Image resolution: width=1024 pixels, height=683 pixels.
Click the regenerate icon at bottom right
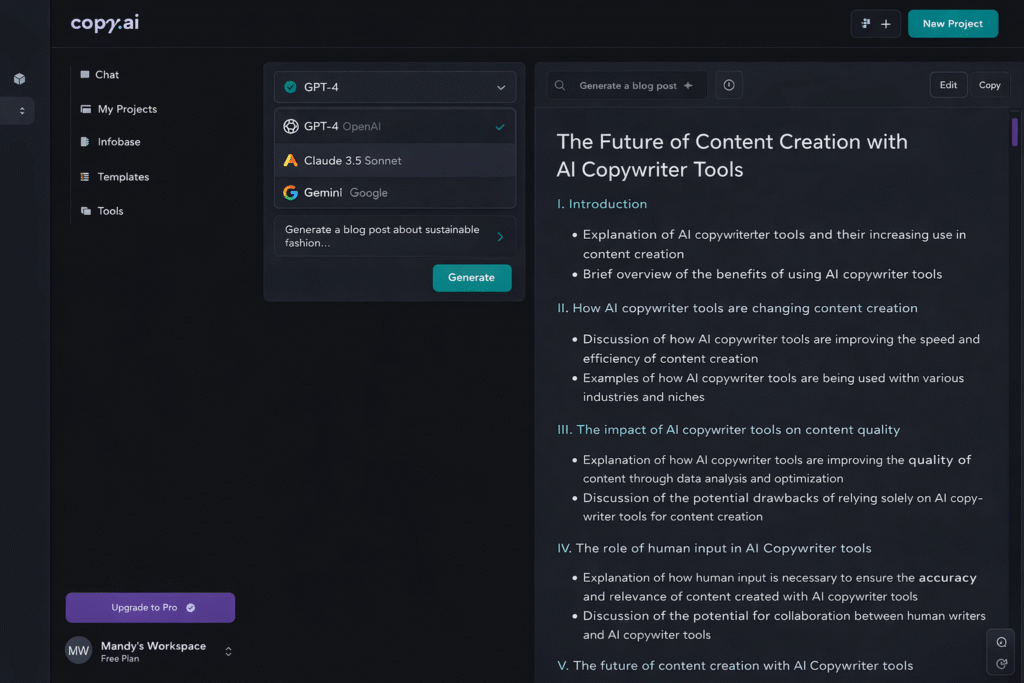tap(1001, 663)
